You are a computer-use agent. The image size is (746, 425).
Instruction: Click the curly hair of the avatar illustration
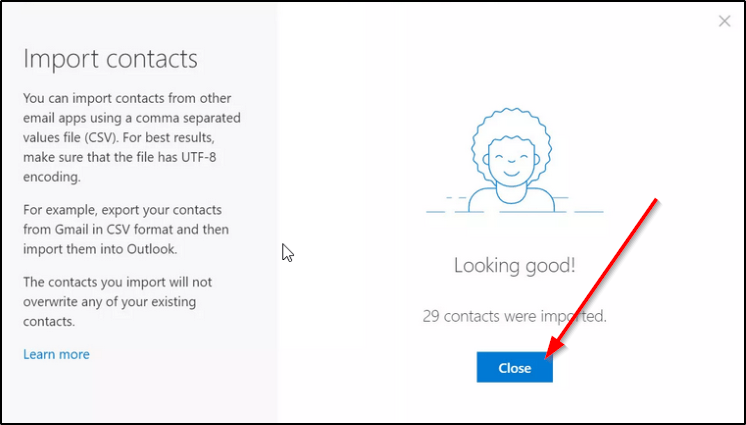click(x=511, y=125)
